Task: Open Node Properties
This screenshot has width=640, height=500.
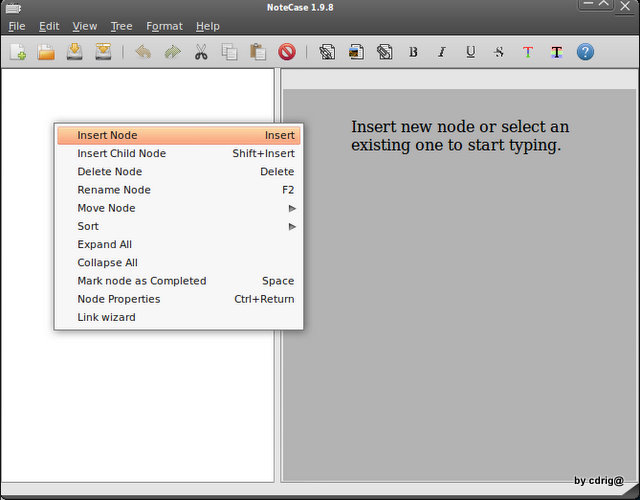Action: pos(179,299)
